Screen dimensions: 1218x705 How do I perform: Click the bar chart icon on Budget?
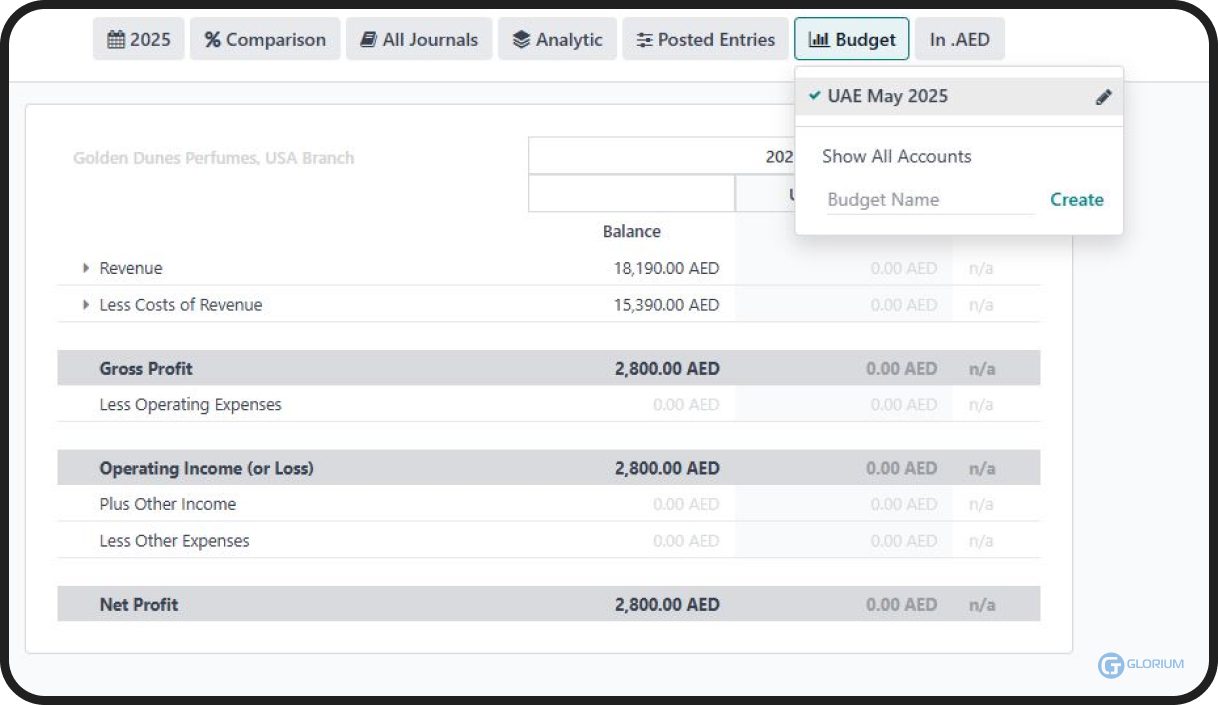pyautogui.click(x=818, y=40)
